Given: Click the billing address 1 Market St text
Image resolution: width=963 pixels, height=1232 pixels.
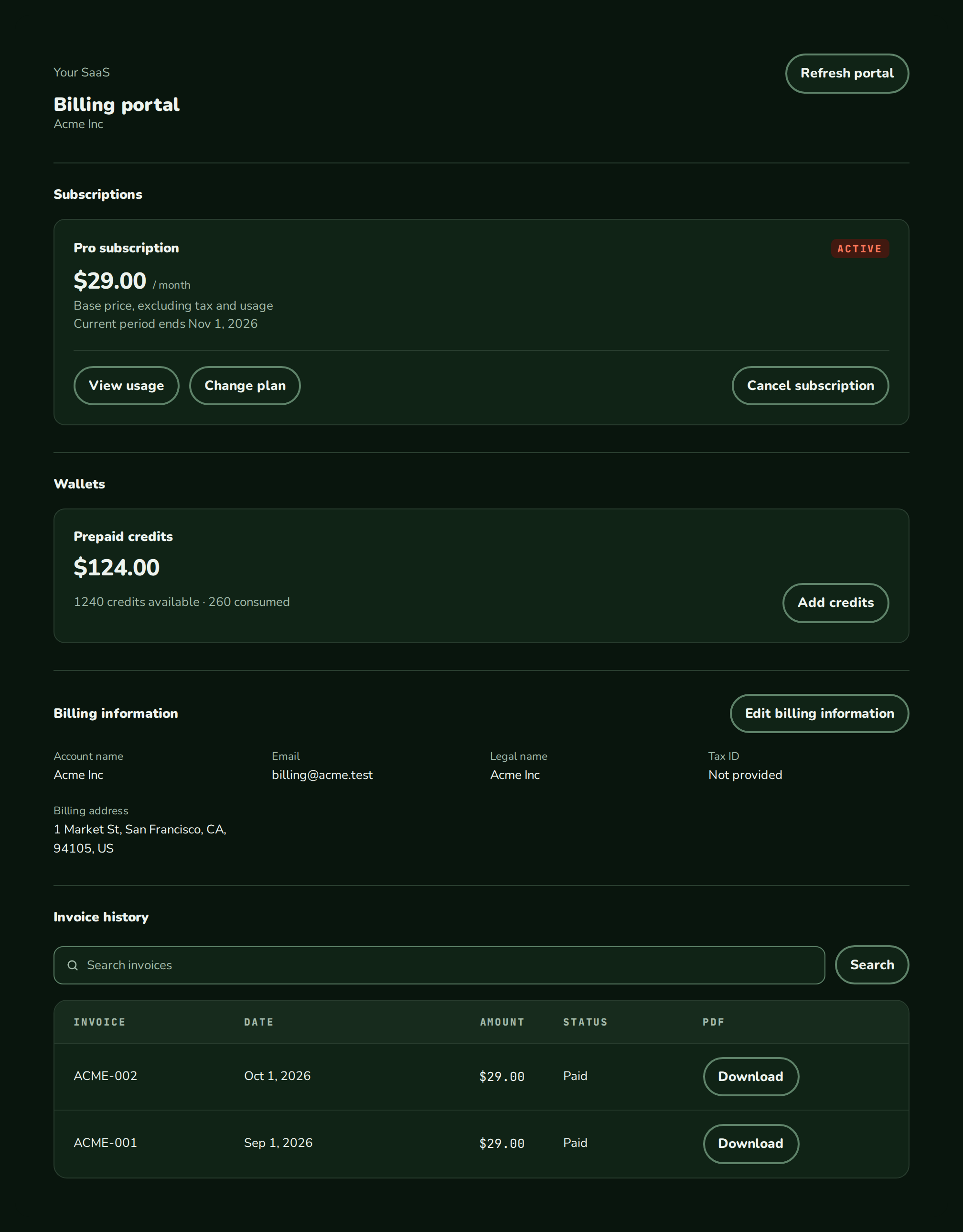Looking at the screenshot, I should [x=140, y=839].
